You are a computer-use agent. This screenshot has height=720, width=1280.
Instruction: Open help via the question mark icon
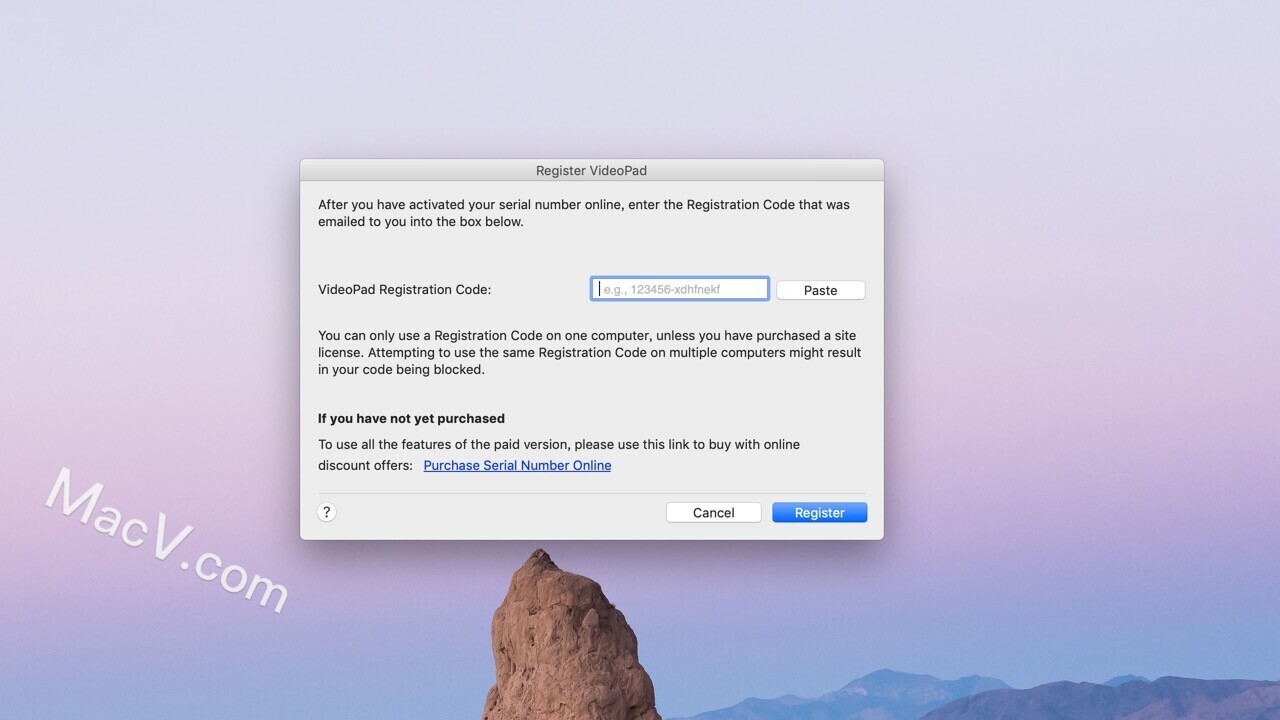326,512
